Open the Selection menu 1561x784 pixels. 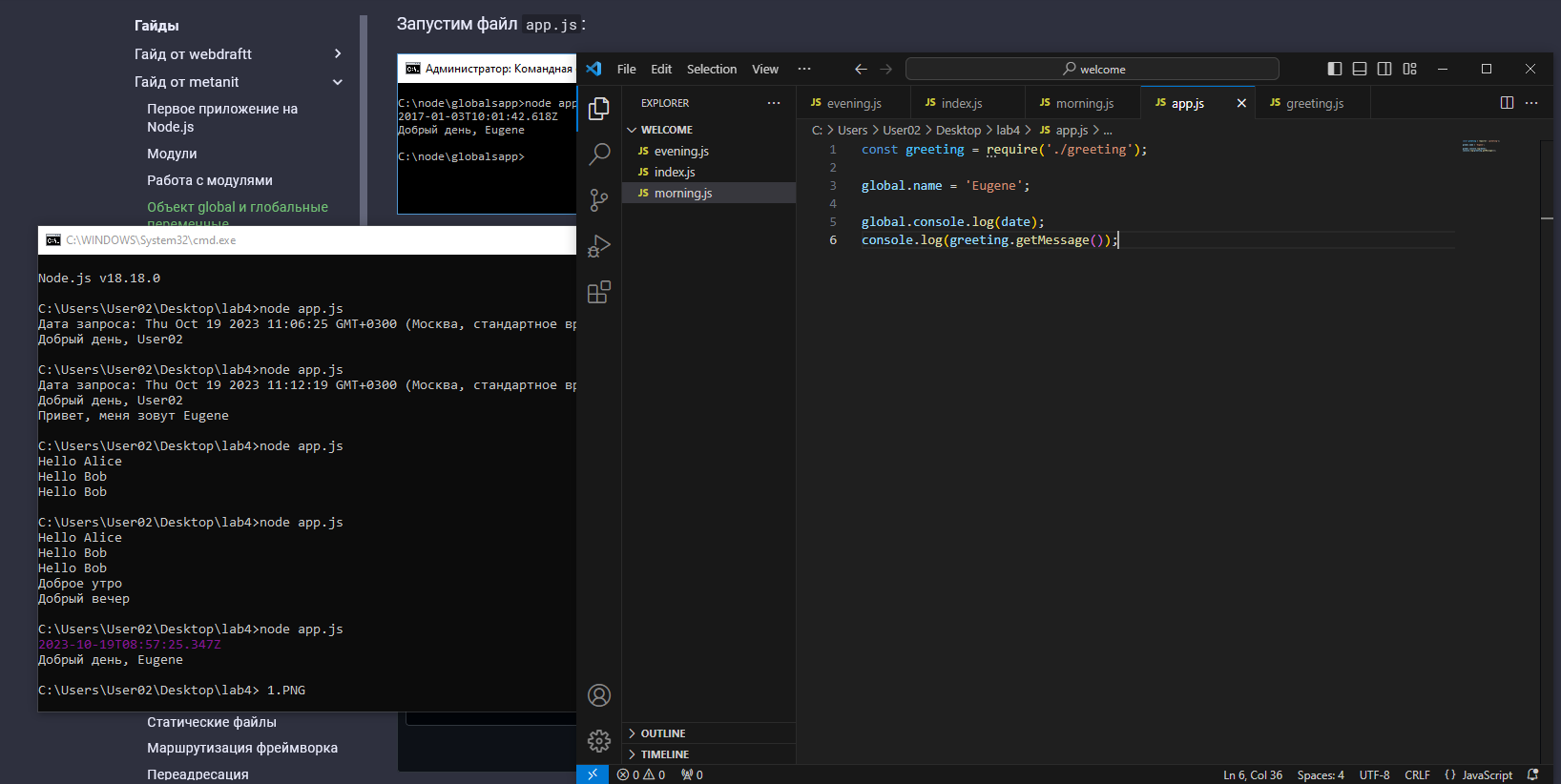711,69
